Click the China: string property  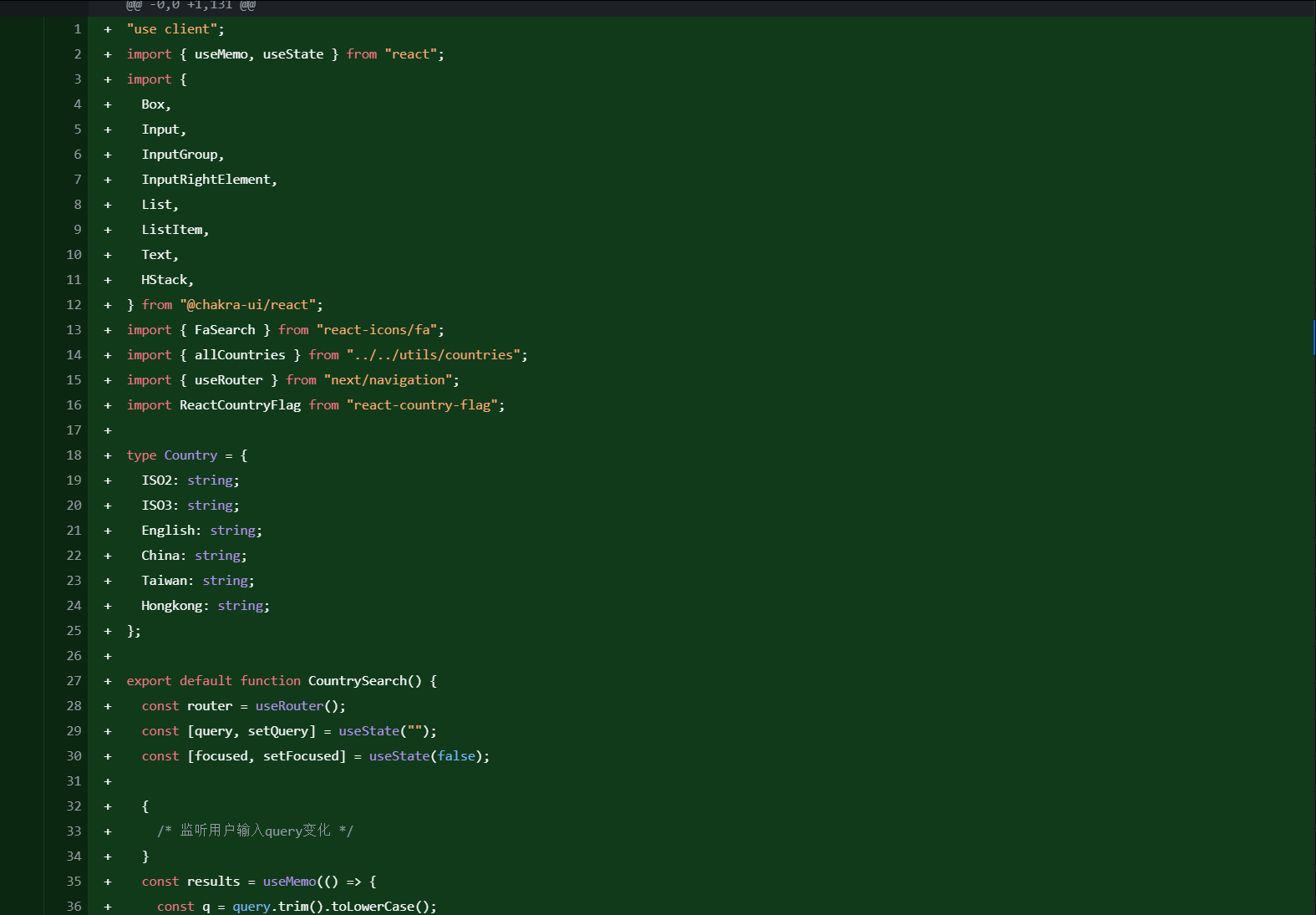194,556
